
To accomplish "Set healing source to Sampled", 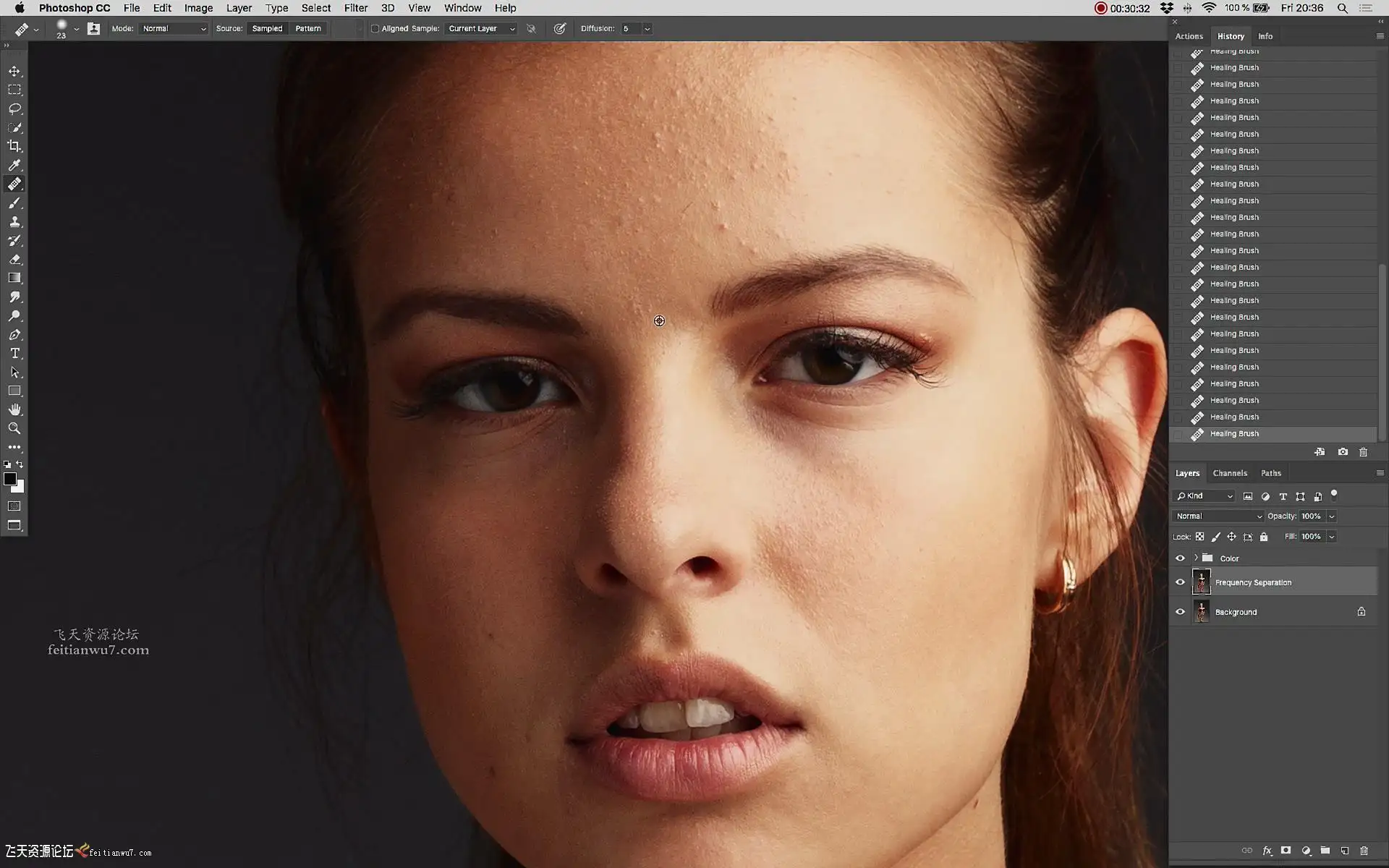I will coord(267,29).
